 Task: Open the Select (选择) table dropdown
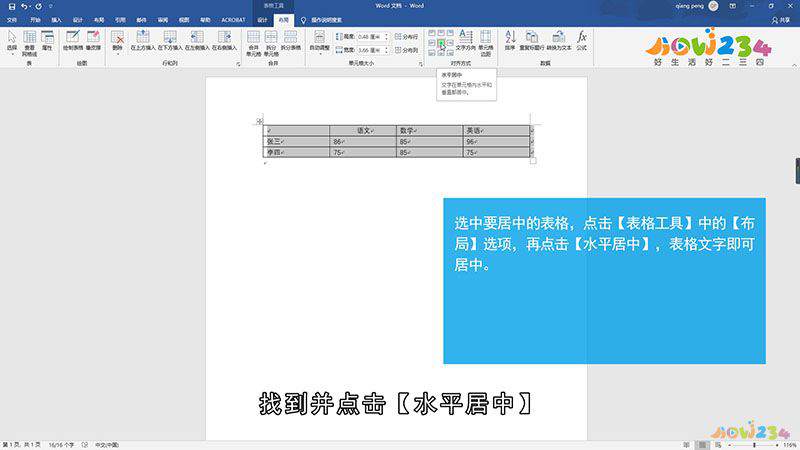(12, 42)
